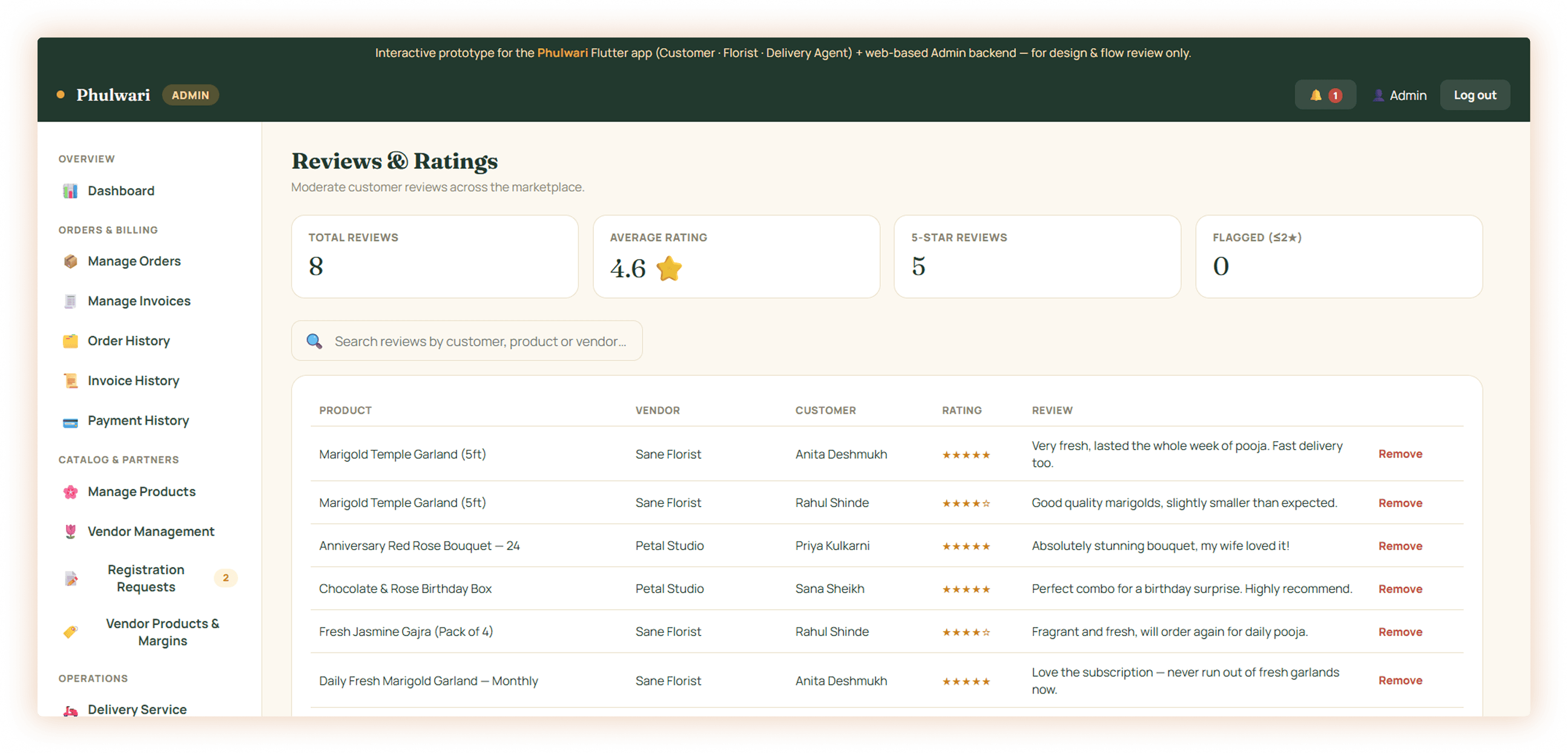1568x754 pixels.
Task: Click the RATING column header
Action: (962, 411)
